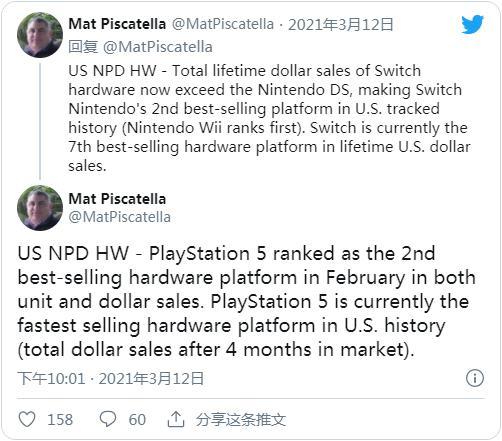Like the tweet via heart icon
Screen dimensions: 502x441
coord(27,419)
